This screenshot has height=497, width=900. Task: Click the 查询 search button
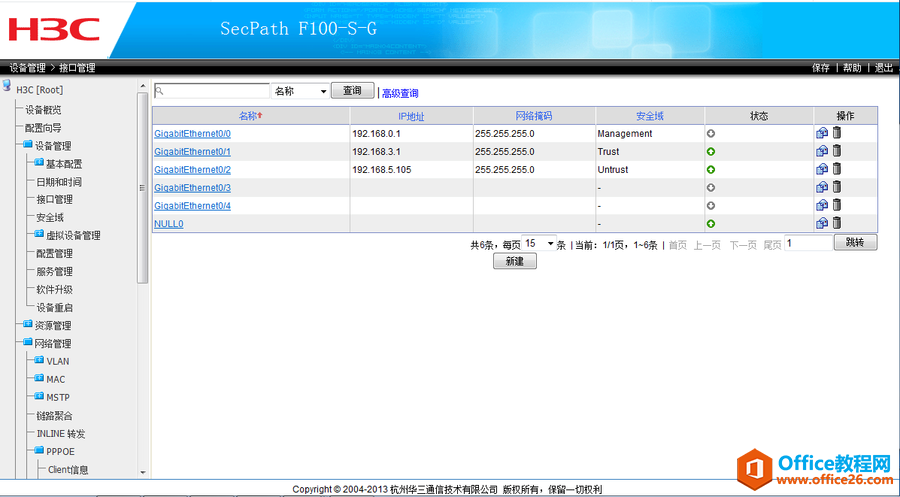pos(352,91)
